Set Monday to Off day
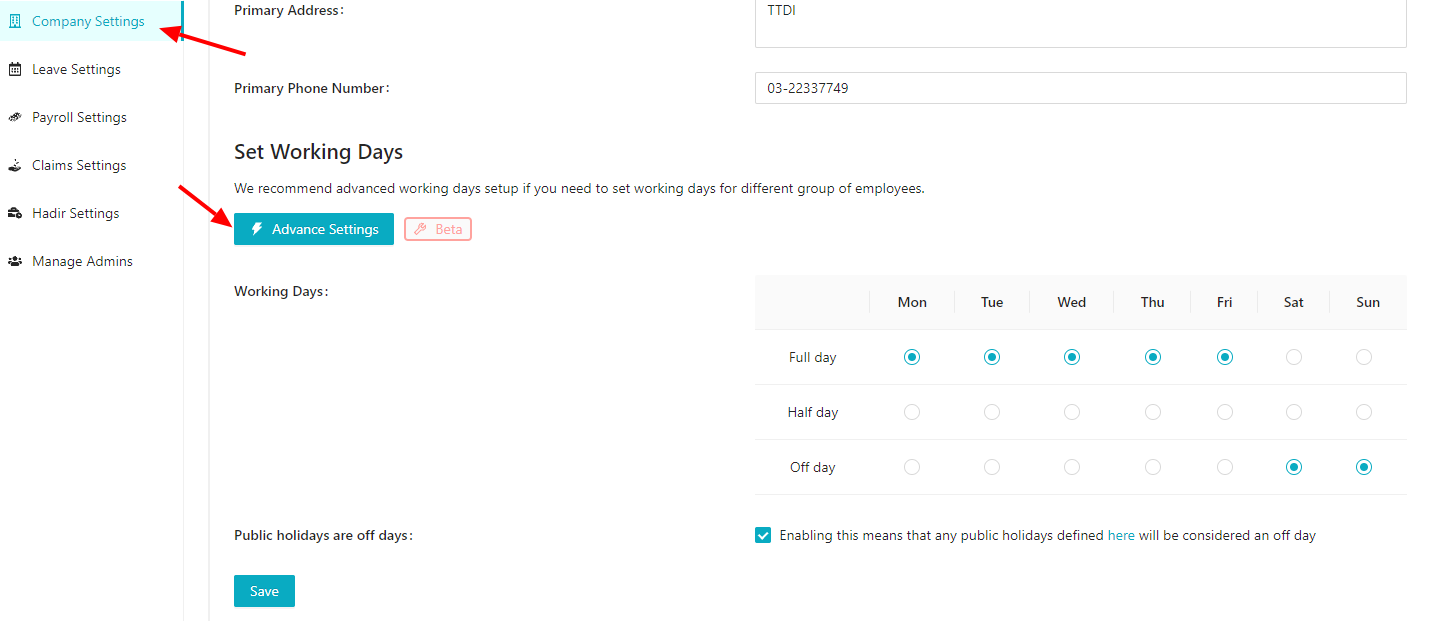The height and width of the screenshot is (621, 1439). [912, 467]
